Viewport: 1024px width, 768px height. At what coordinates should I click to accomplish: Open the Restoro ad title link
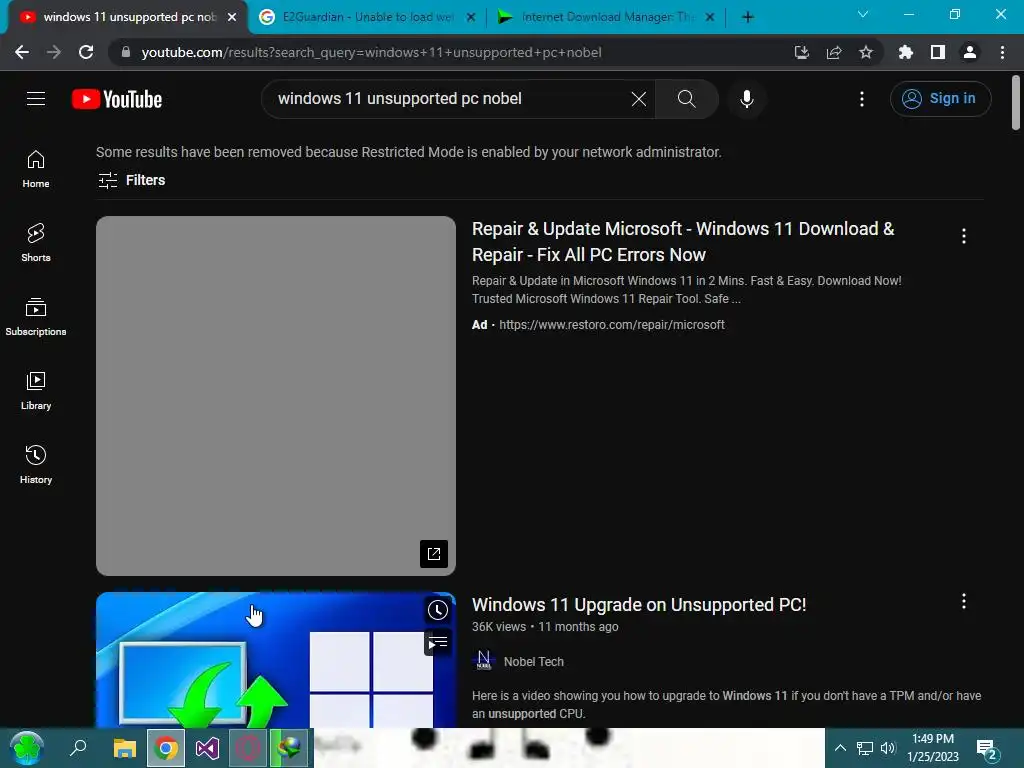[682, 242]
